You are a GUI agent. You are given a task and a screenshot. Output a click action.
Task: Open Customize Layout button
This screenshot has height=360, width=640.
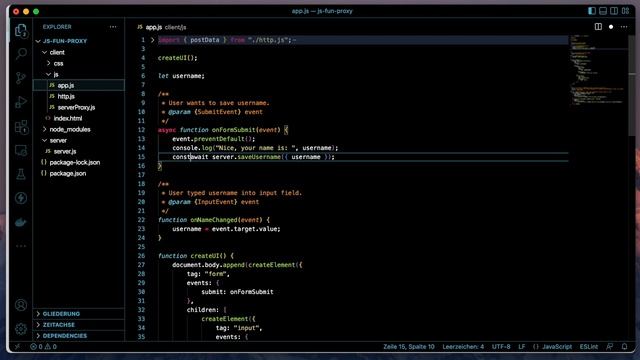626,11
